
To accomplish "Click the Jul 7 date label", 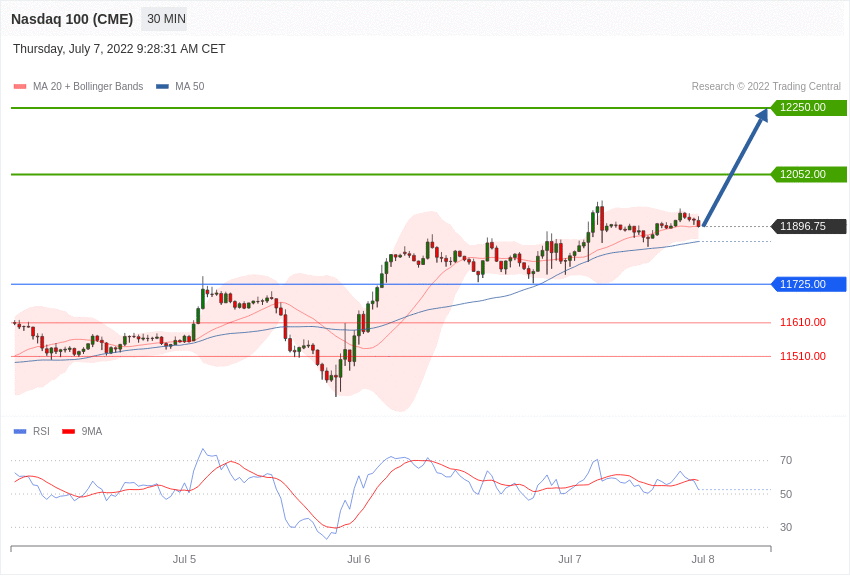I will coord(570,559).
